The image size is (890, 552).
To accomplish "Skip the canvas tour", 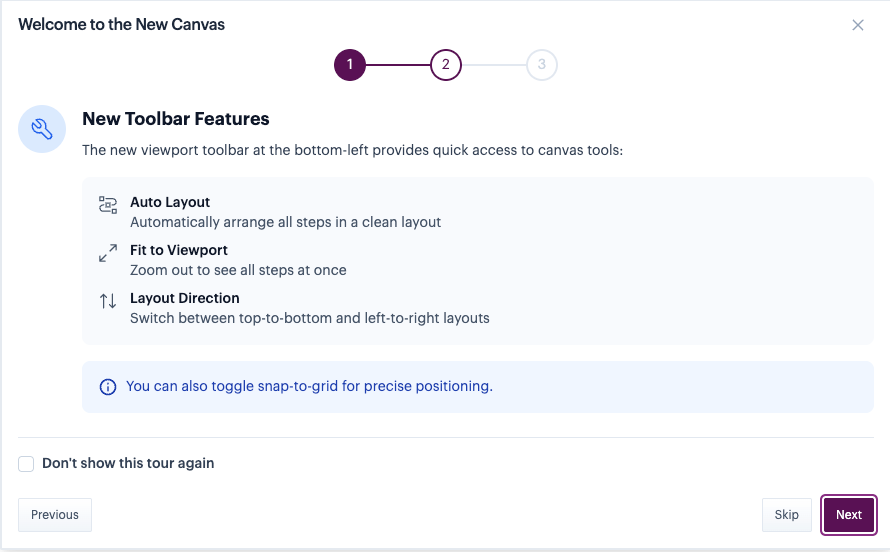I will (786, 515).
